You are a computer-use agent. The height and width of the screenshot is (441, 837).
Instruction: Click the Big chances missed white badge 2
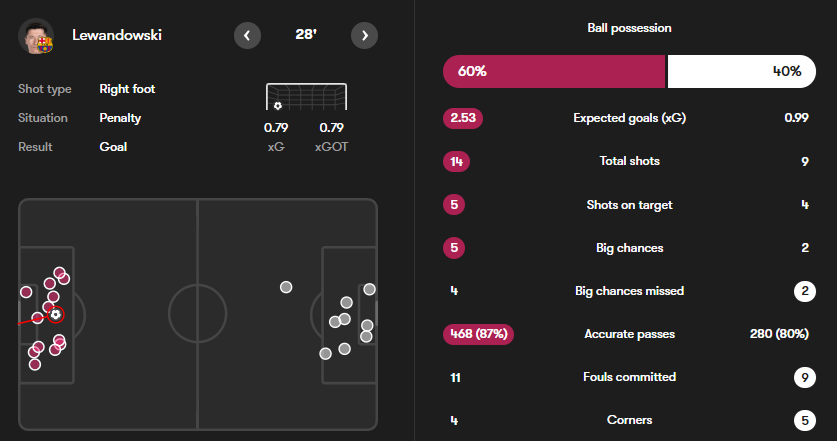click(805, 292)
